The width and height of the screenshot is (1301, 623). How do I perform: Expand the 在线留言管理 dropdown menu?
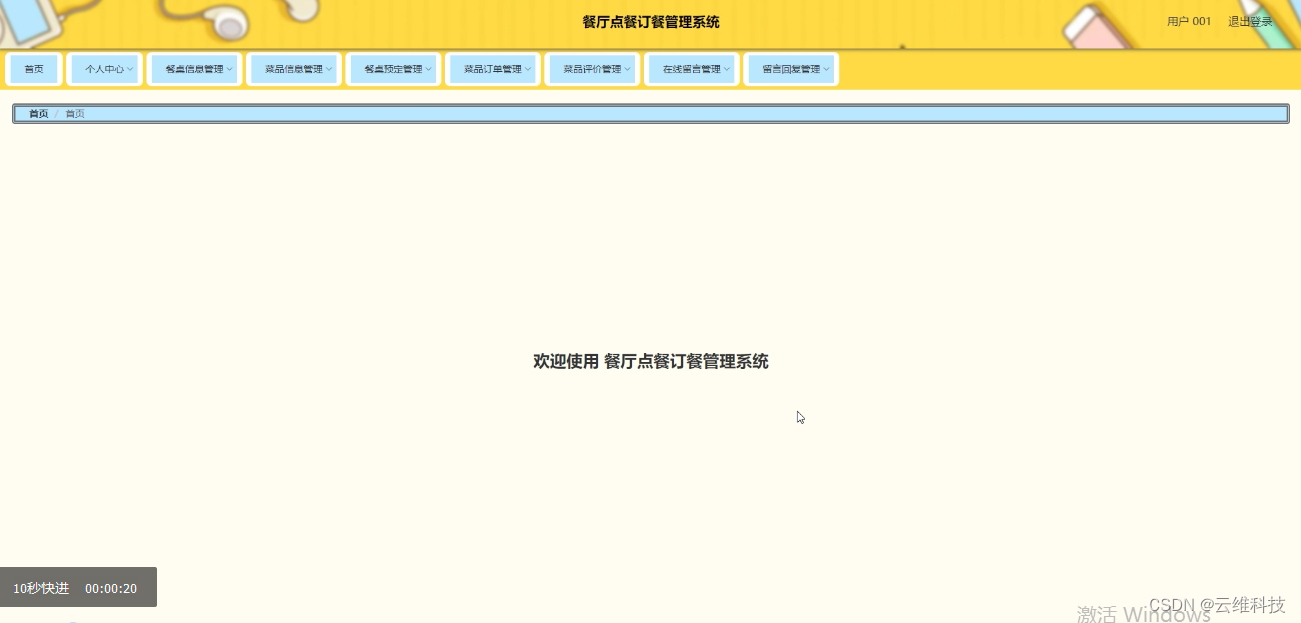692,70
